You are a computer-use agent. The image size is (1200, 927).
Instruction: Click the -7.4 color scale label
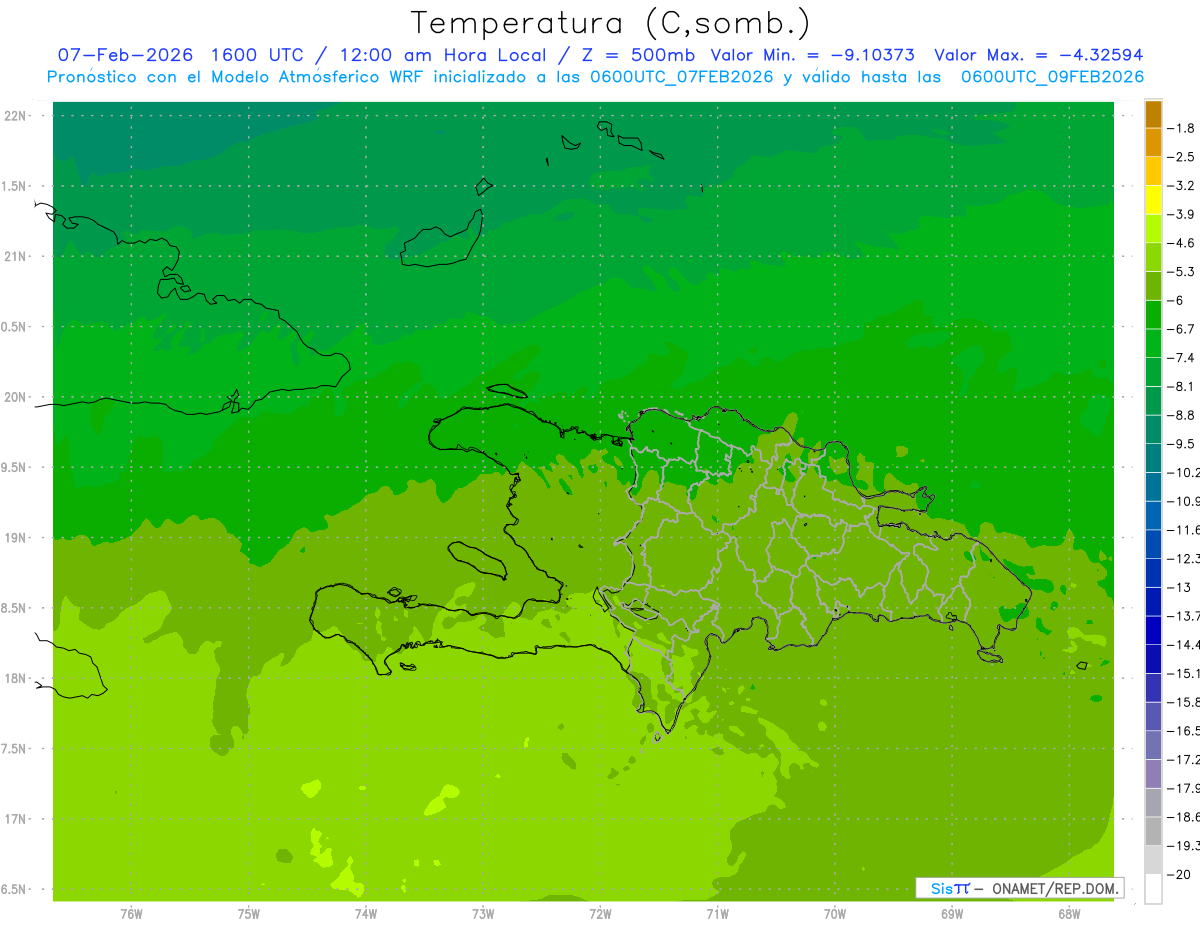(x=1182, y=358)
